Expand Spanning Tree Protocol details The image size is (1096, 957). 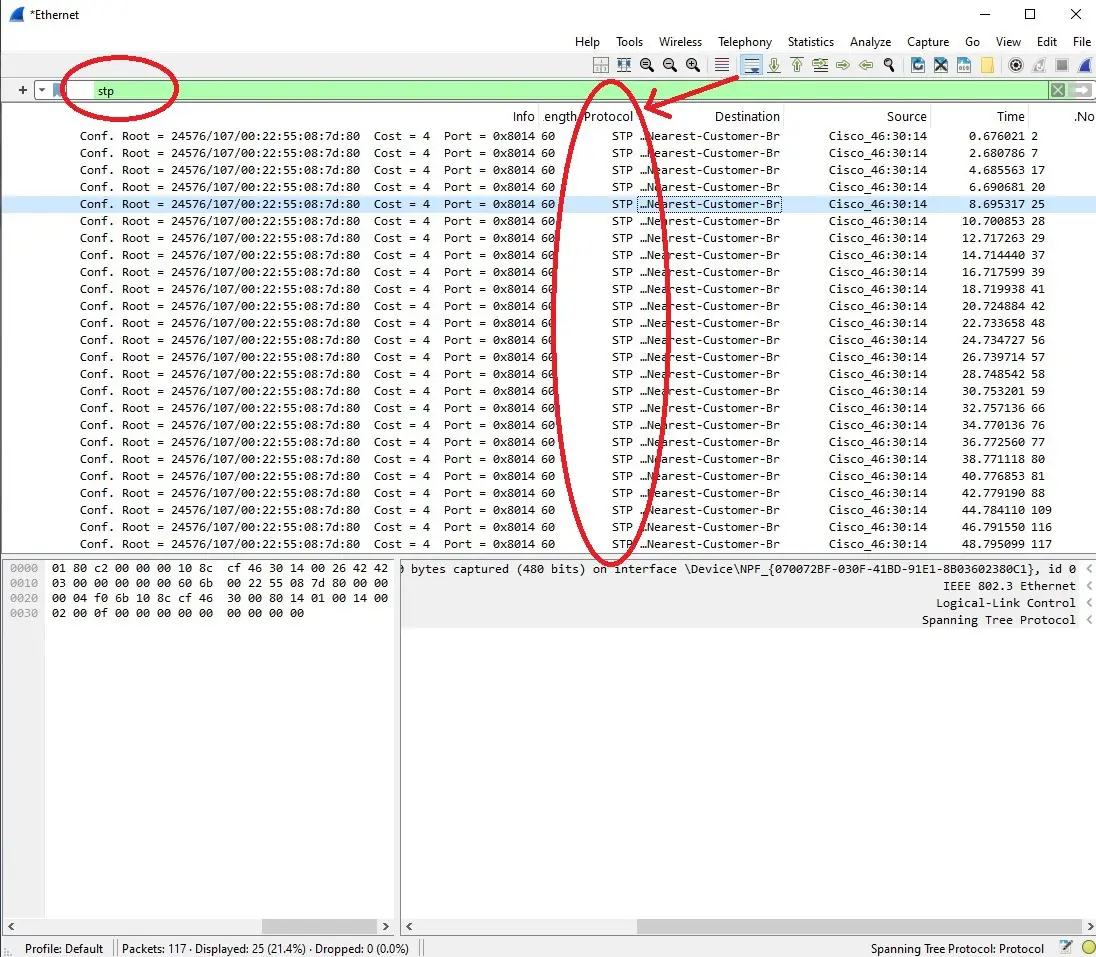coord(1088,620)
